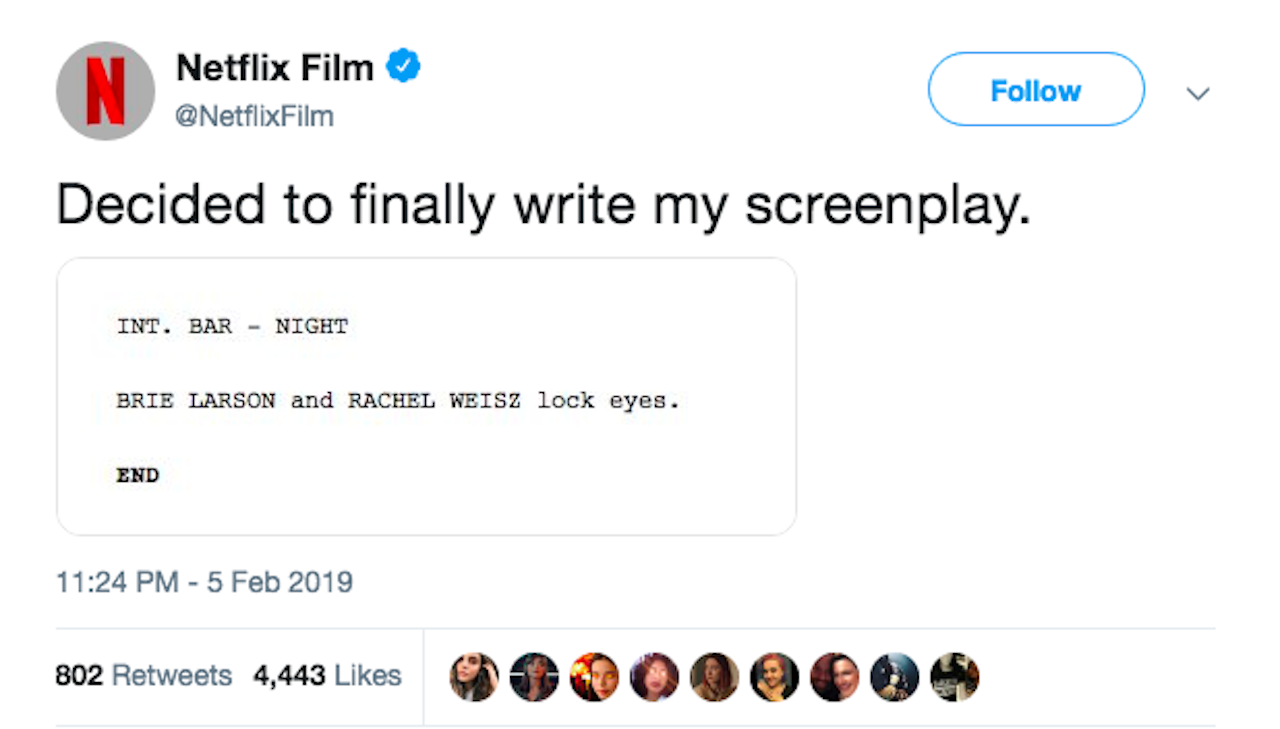Click the fourth liker avatar with purple tint
The width and height of the screenshot is (1280, 729).
click(x=654, y=677)
